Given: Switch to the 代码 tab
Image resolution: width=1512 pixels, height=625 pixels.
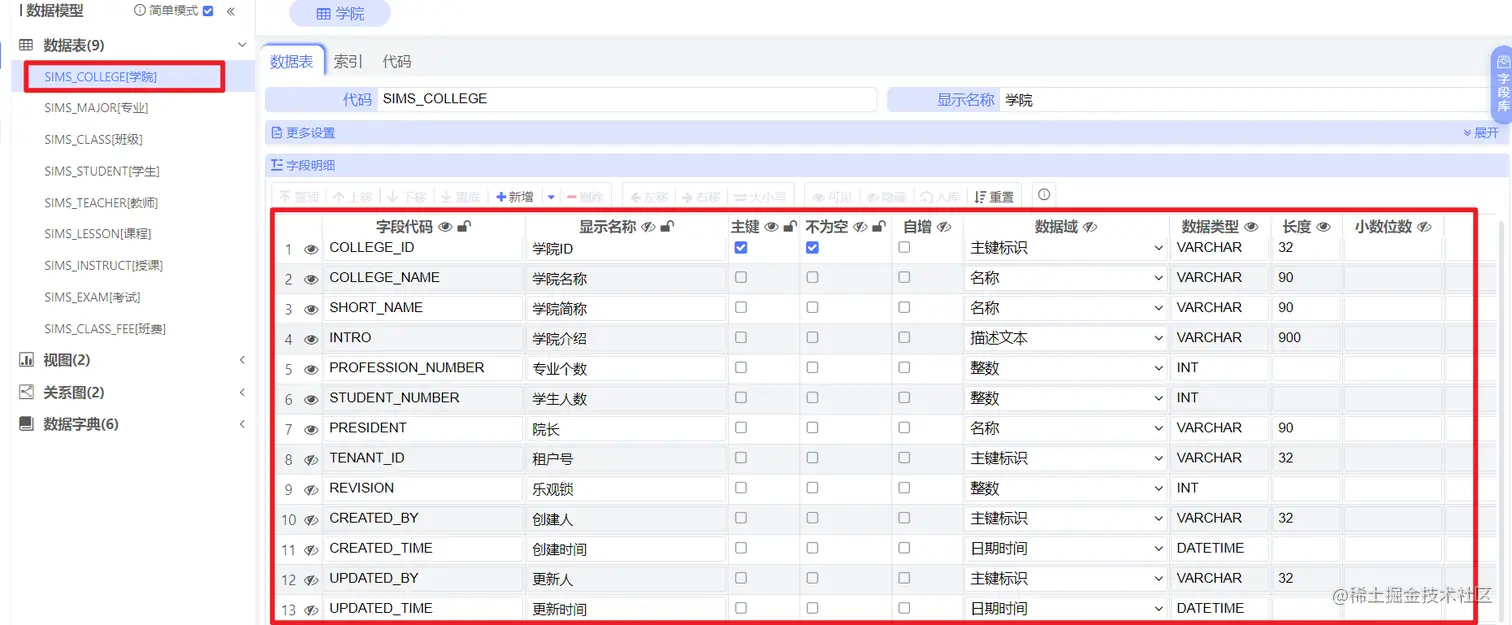Looking at the screenshot, I should click(x=397, y=61).
